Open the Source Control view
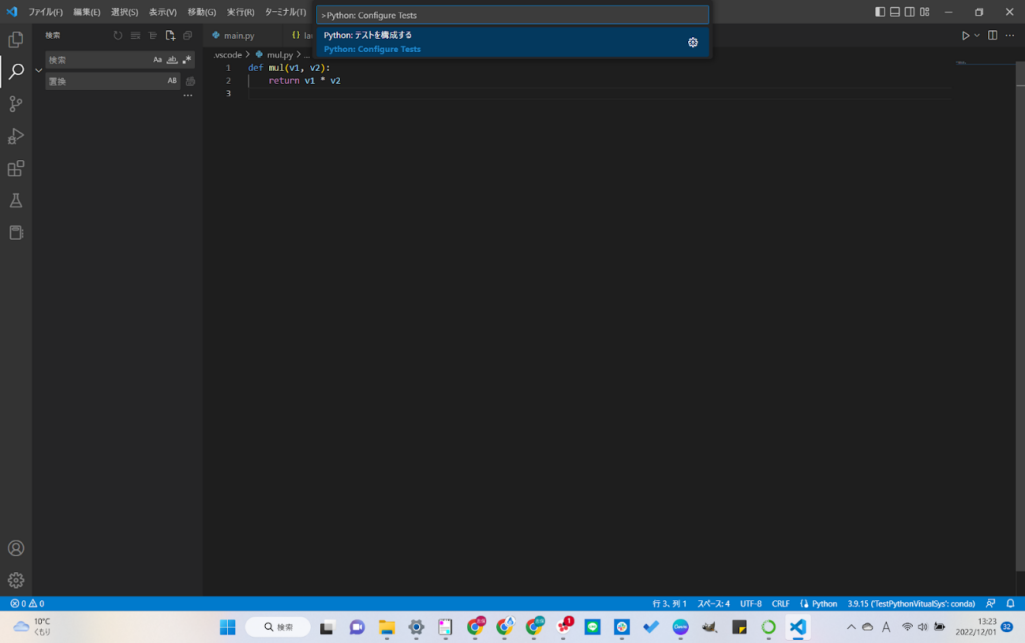This screenshot has width=1025, height=643. pyautogui.click(x=16, y=104)
